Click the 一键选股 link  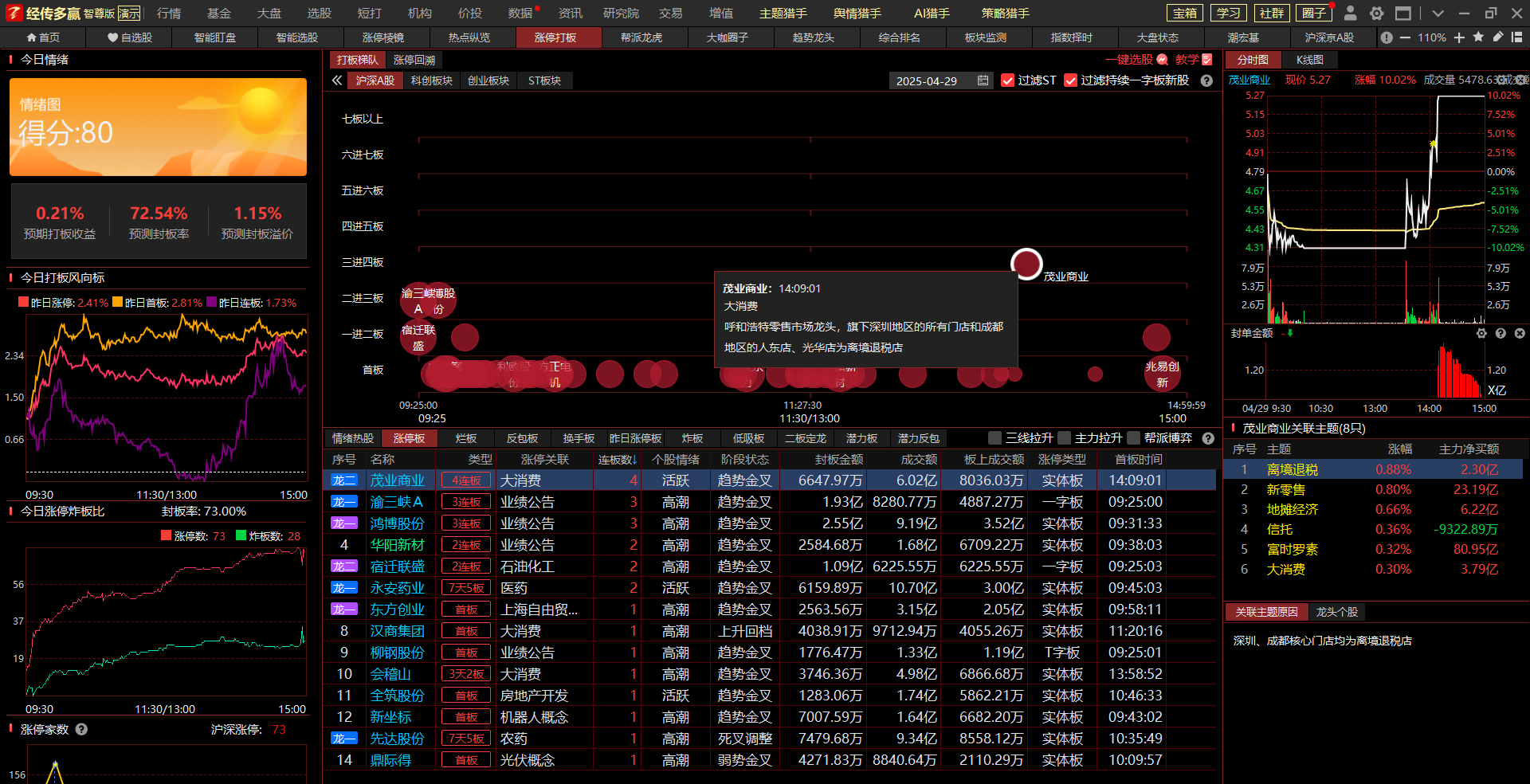click(1129, 60)
